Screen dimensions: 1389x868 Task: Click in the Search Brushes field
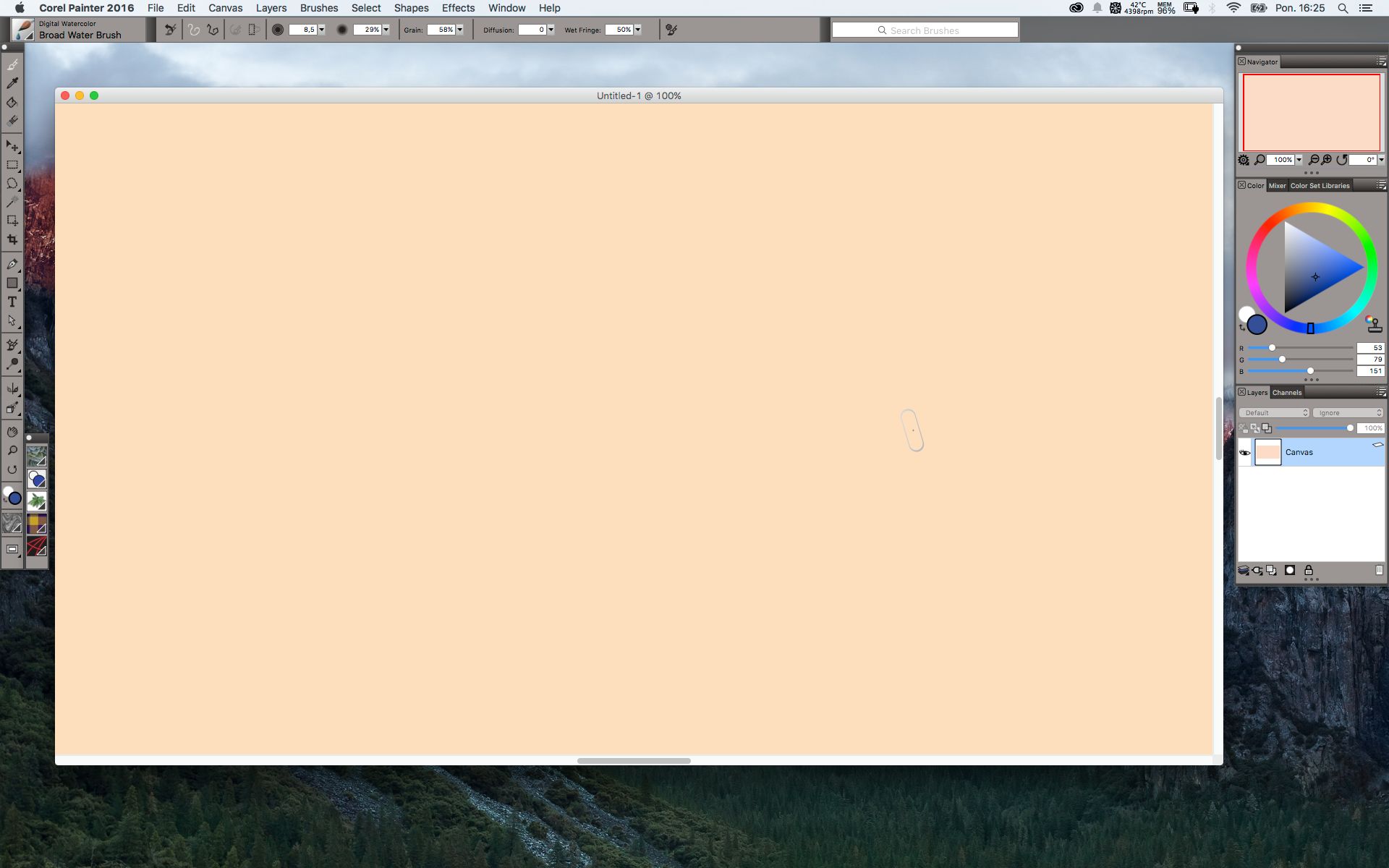click(x=925, y=30)
